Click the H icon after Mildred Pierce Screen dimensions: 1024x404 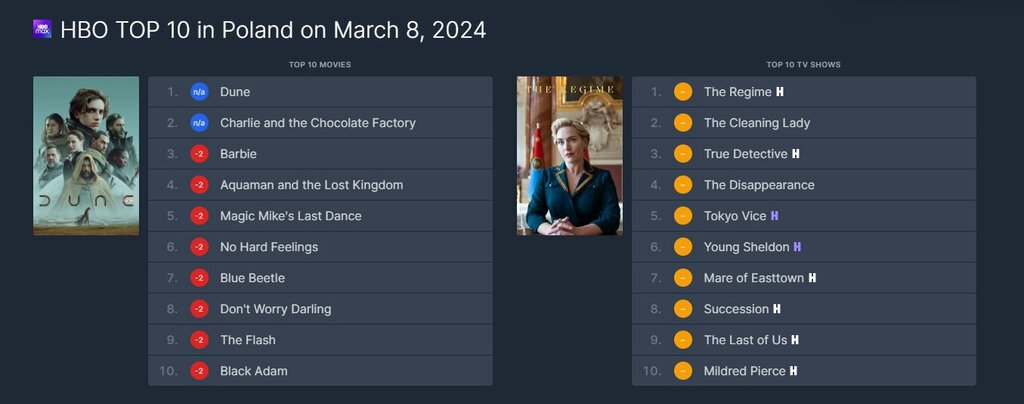[x=793, y=371]
